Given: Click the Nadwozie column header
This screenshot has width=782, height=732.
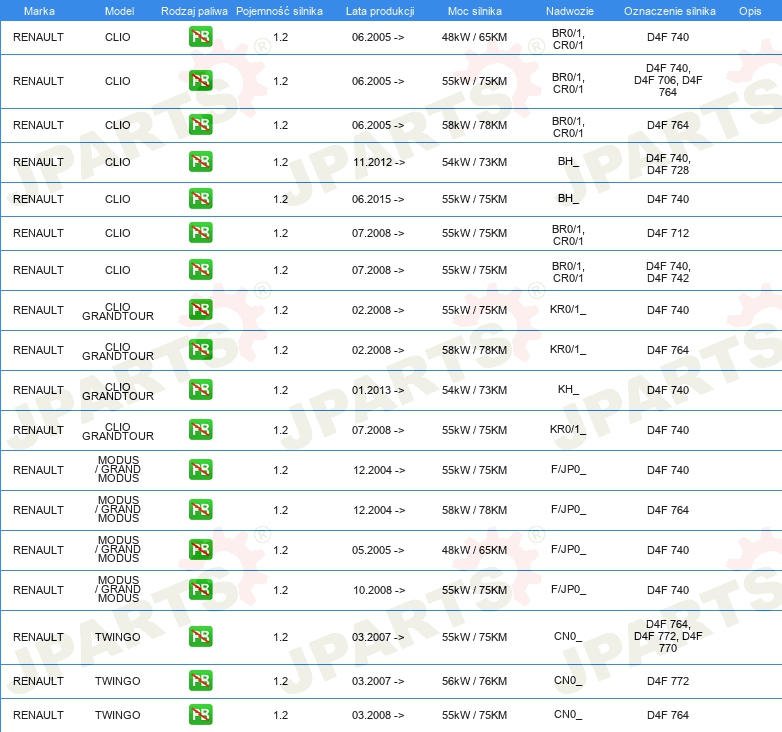Looking at the screenshot, I should click(570, 11).
